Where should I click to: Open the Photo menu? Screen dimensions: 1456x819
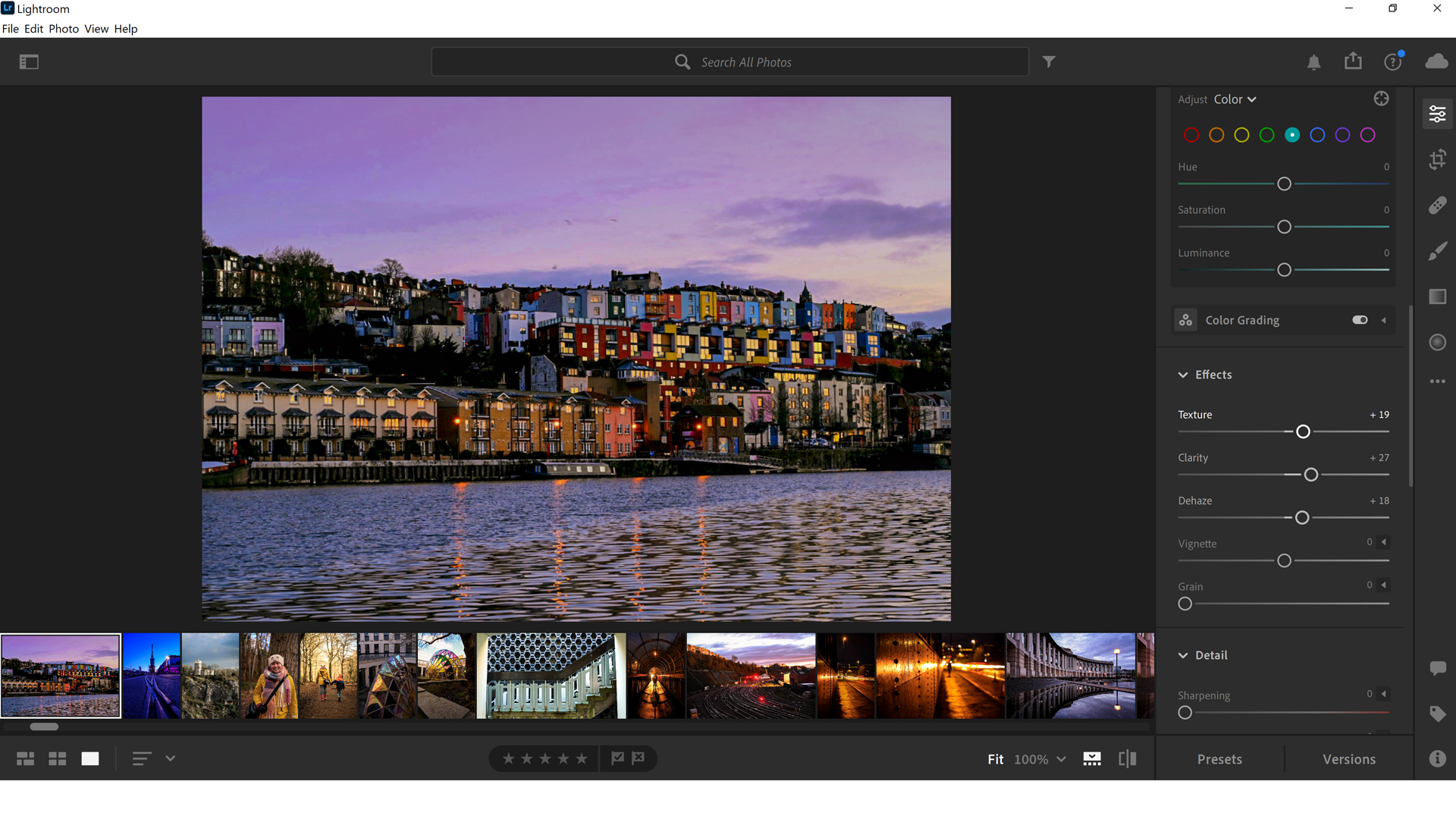(x=63, y=29)
